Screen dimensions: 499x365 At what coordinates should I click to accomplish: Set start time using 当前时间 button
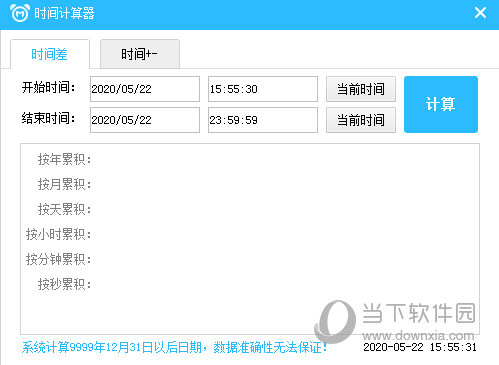point(361,89)
